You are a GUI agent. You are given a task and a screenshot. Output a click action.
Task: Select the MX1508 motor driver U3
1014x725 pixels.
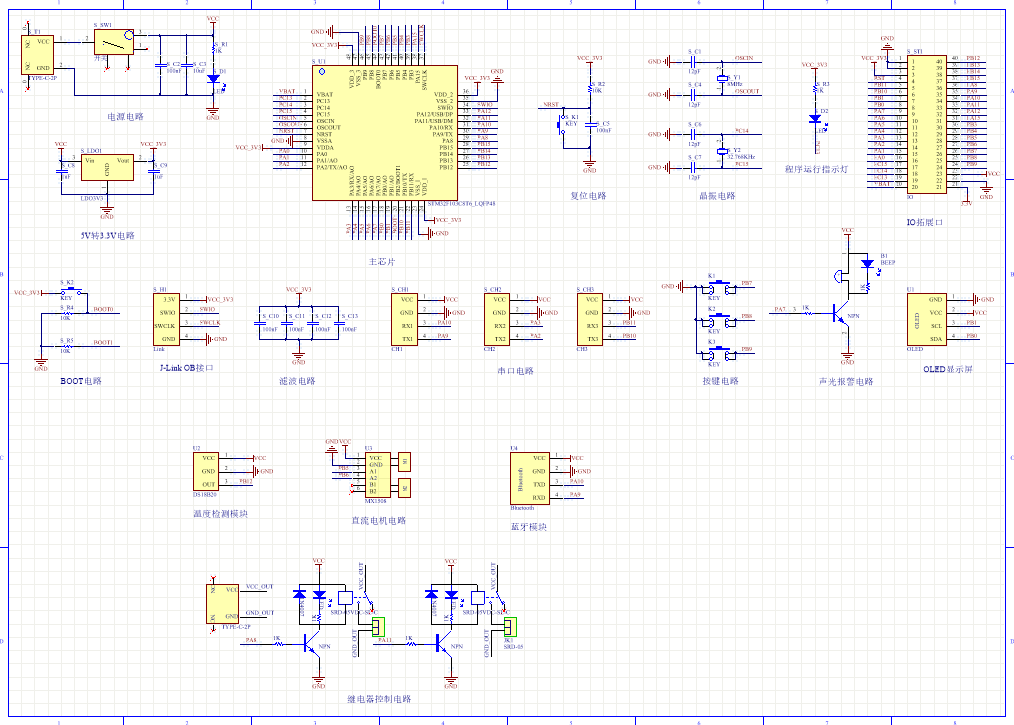pyautogui.click(x=378, y=475)
